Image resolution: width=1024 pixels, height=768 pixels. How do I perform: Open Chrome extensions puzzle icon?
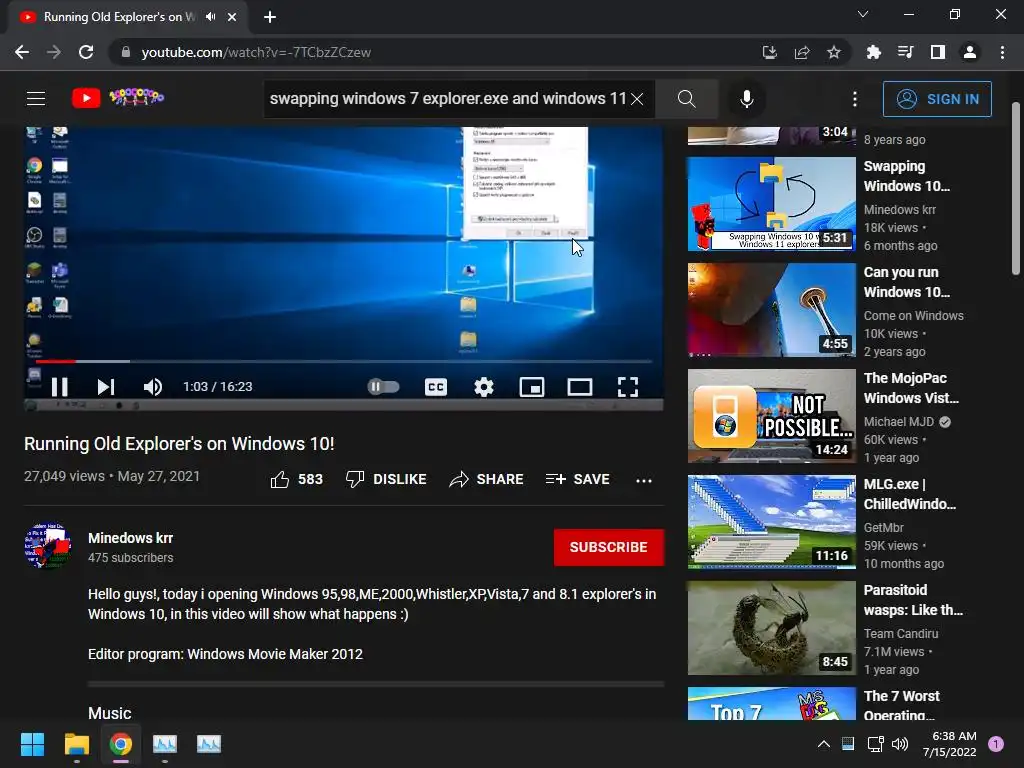873,52
